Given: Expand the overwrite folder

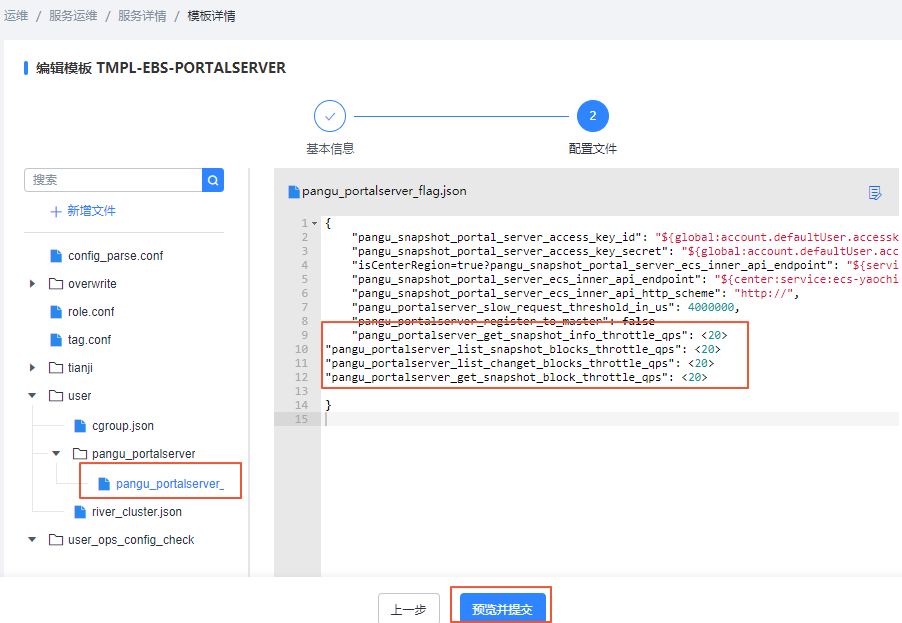Looking at the screenshot, I should (x=32, y=283).
